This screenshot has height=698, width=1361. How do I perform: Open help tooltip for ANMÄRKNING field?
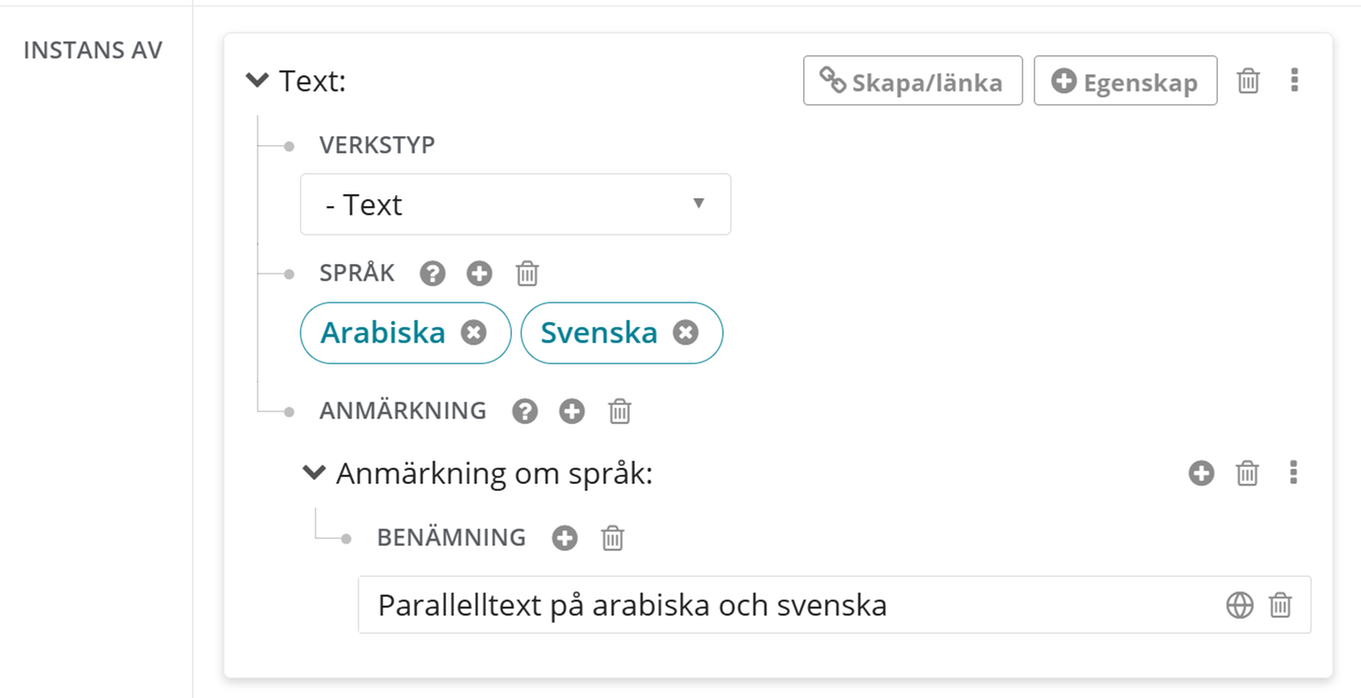(x=525, y=411)
